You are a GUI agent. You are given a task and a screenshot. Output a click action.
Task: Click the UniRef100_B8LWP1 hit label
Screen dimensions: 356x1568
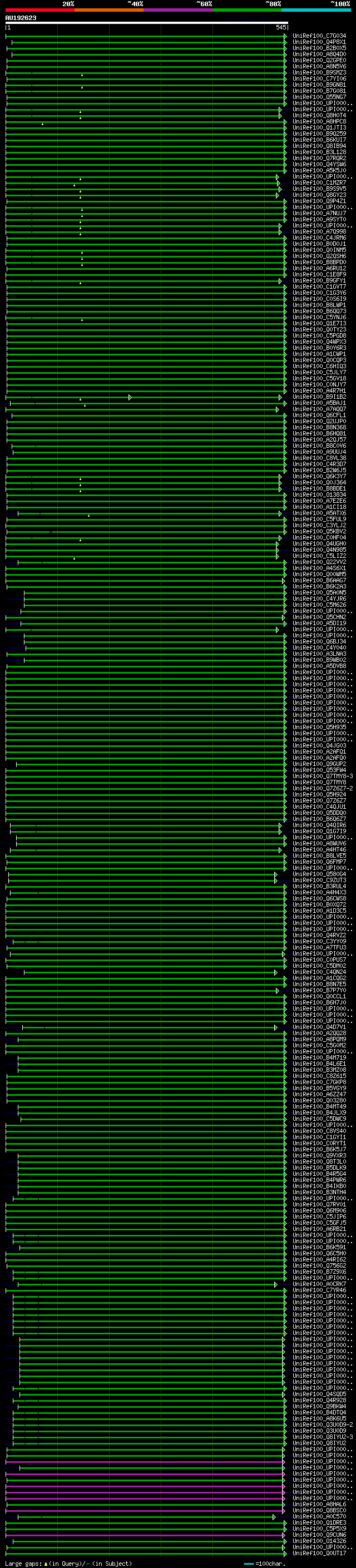(319, 305)
